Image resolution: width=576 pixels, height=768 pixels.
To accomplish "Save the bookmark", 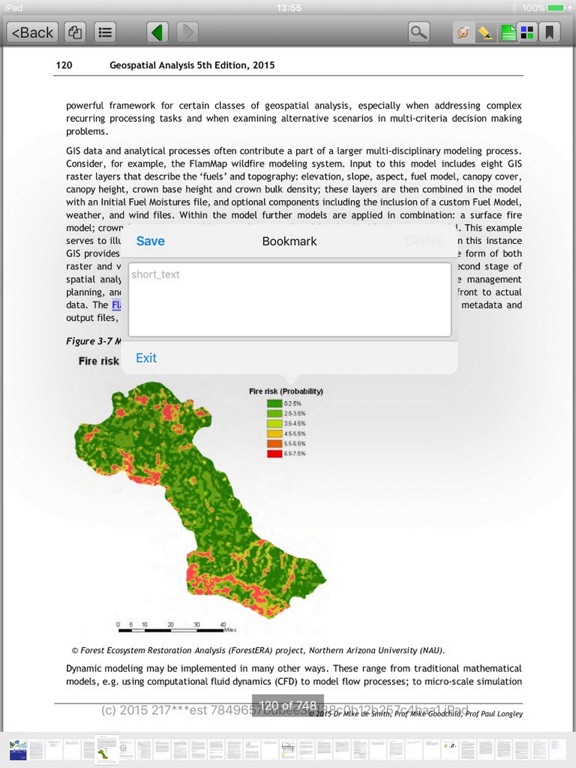I will pyautogui.click(x=150, y=241).
